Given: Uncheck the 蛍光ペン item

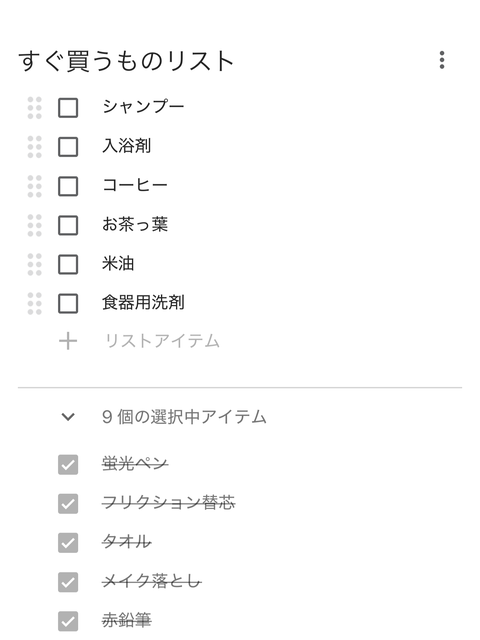Looking at the screenshot, I should click(x=68, y=464).
